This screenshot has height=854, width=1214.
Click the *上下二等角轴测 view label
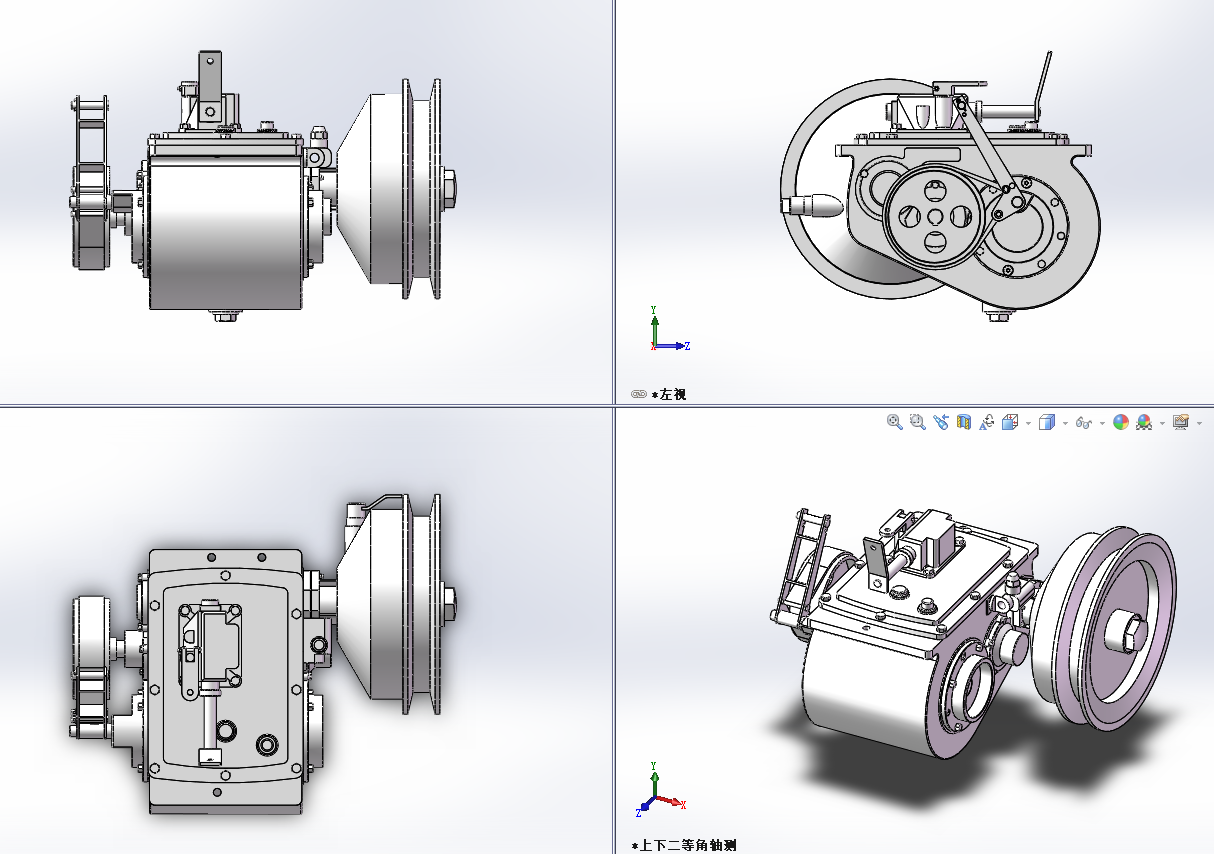click(683, 845)
